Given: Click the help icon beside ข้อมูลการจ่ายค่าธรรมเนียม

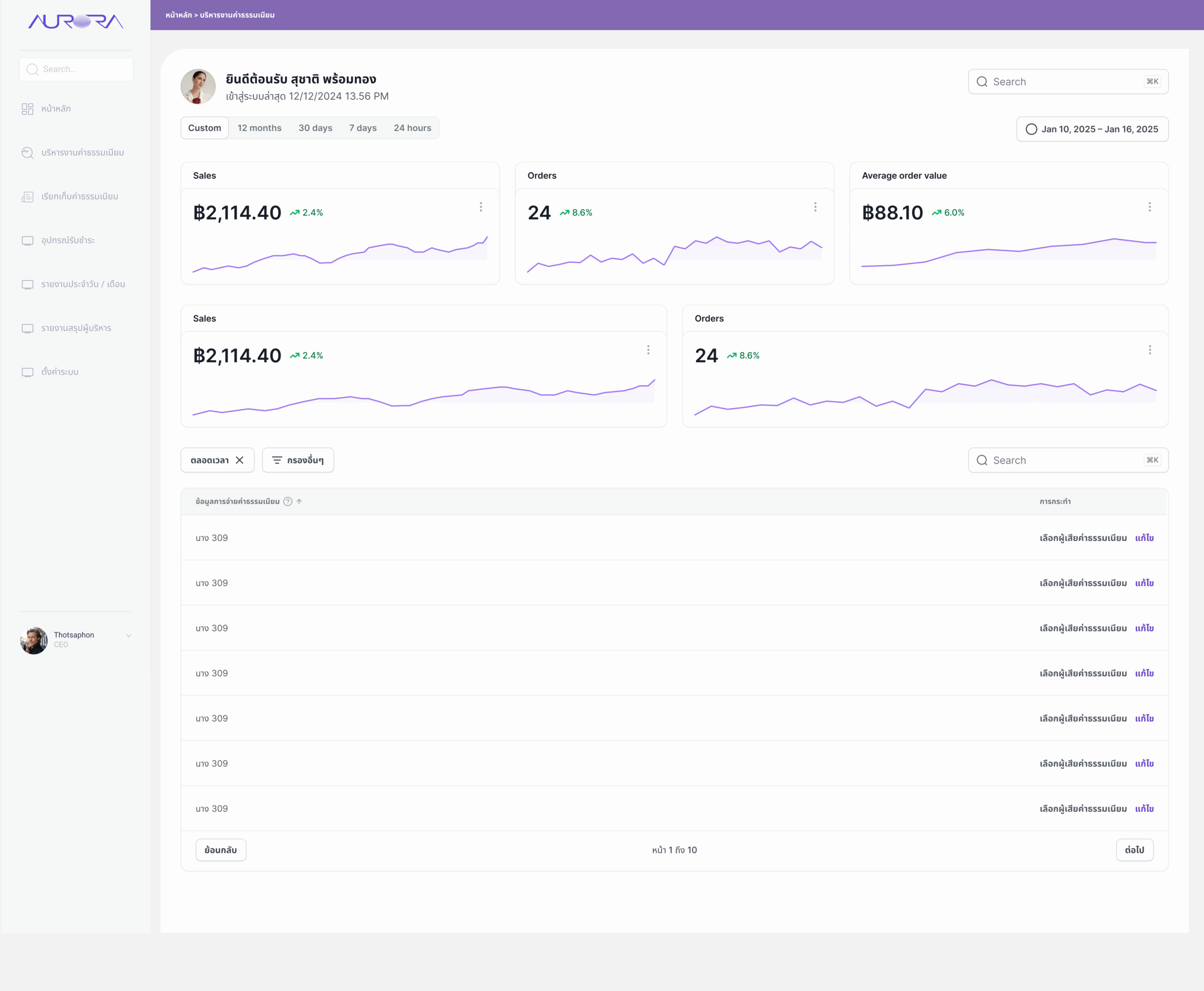Looking at the screenshot, I should [x=288, y=502].
